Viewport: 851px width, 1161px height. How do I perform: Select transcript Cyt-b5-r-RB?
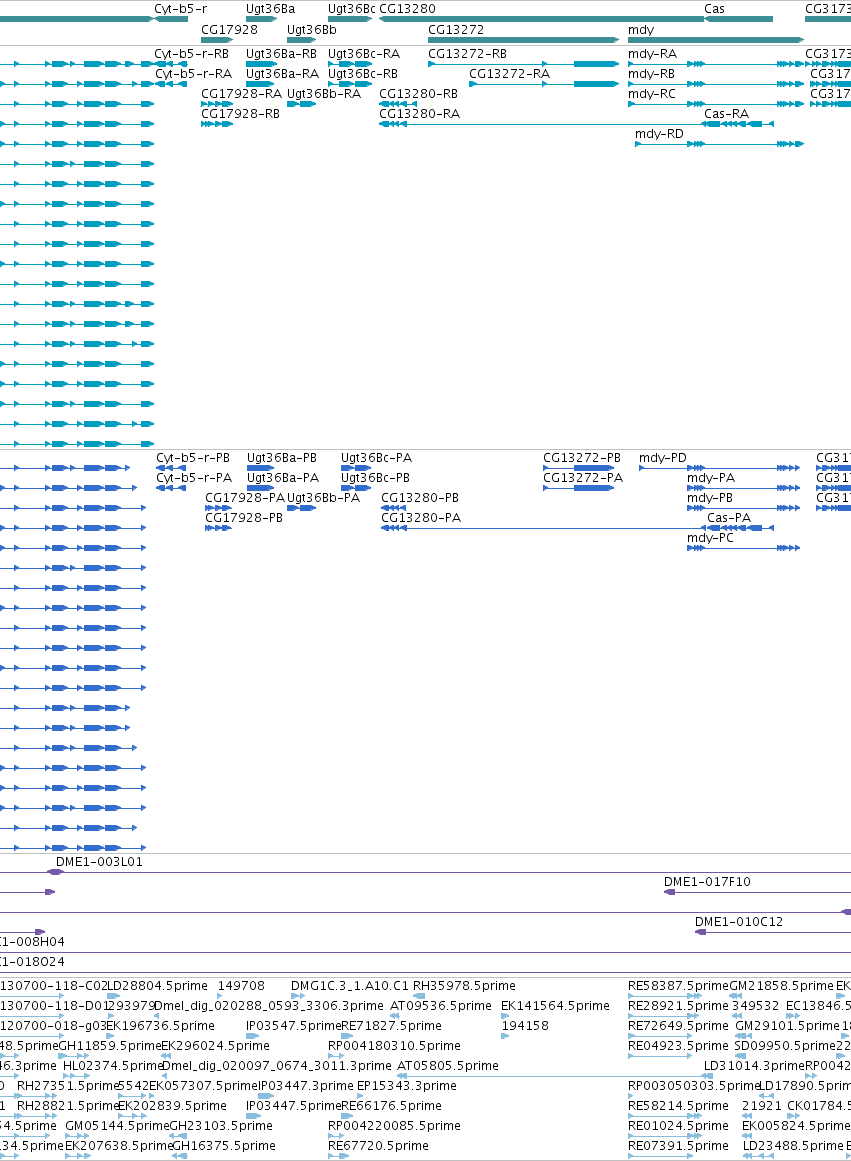[x=191, y=54]
